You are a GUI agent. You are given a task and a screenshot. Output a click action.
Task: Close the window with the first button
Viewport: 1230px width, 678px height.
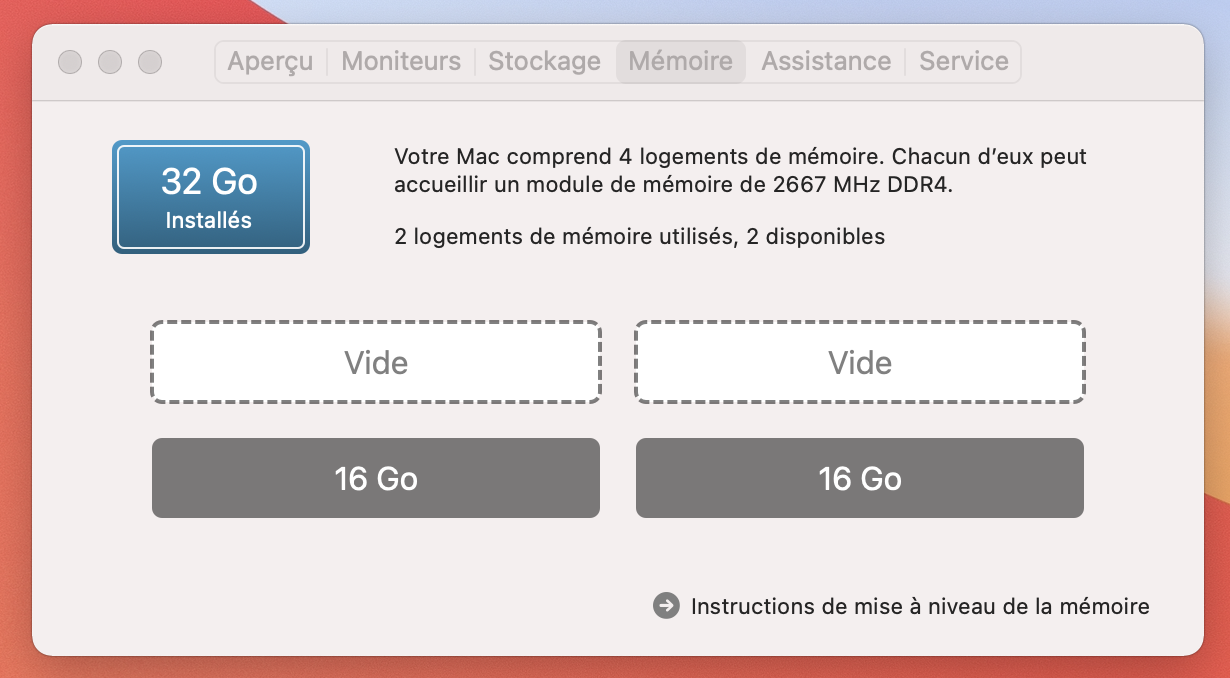pos(70,62)
